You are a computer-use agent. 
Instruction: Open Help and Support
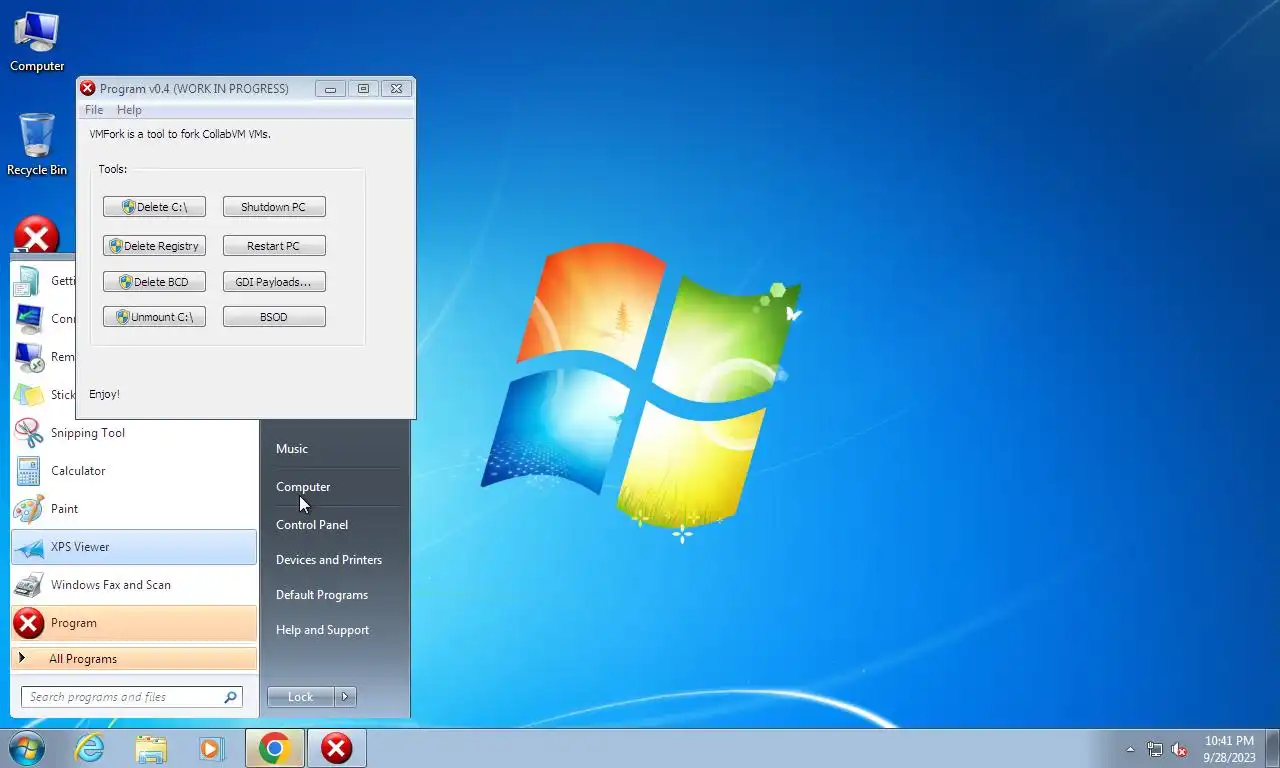click(x=322, y=630)
